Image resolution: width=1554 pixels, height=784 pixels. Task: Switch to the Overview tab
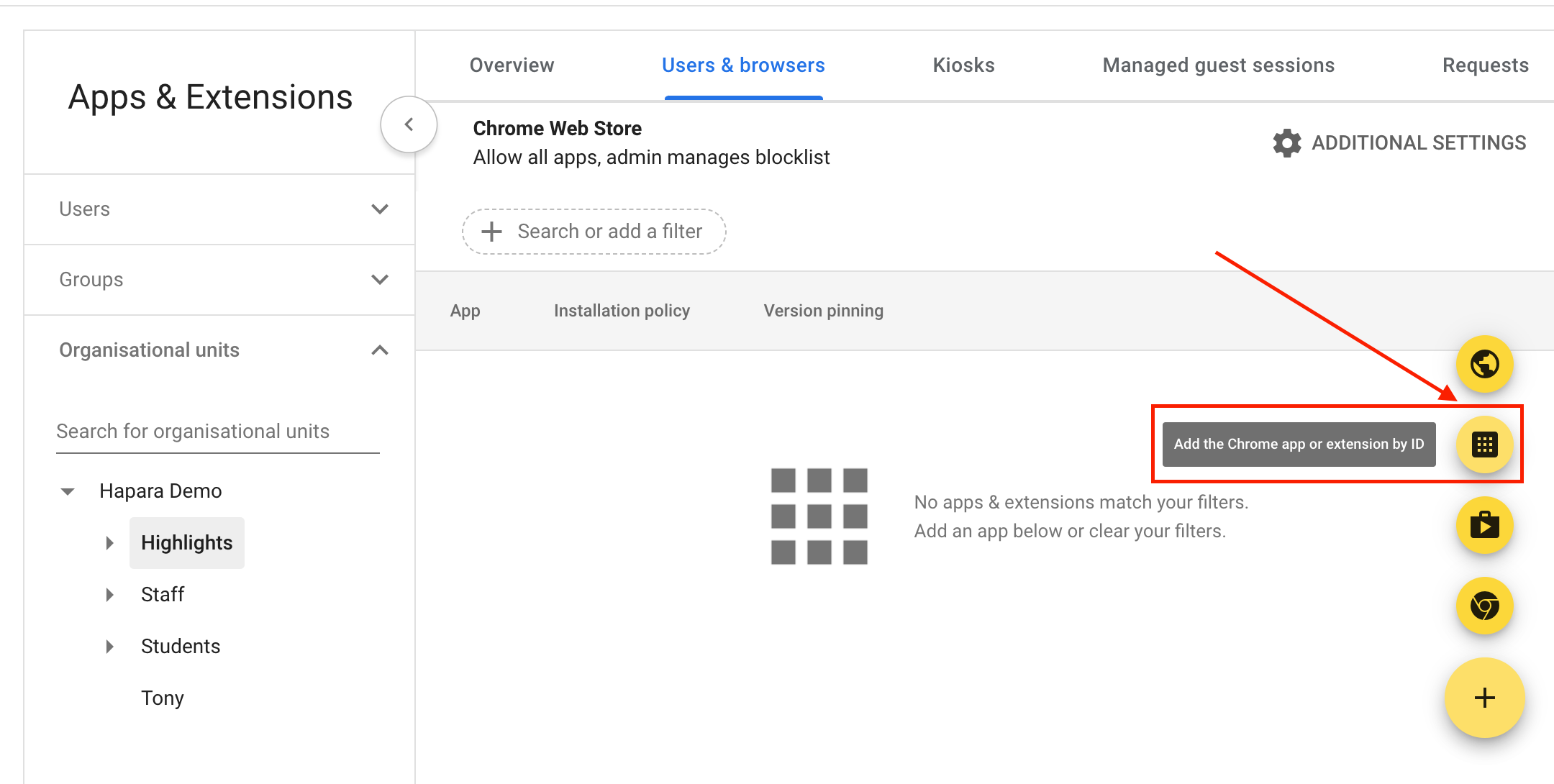[512, 65]
